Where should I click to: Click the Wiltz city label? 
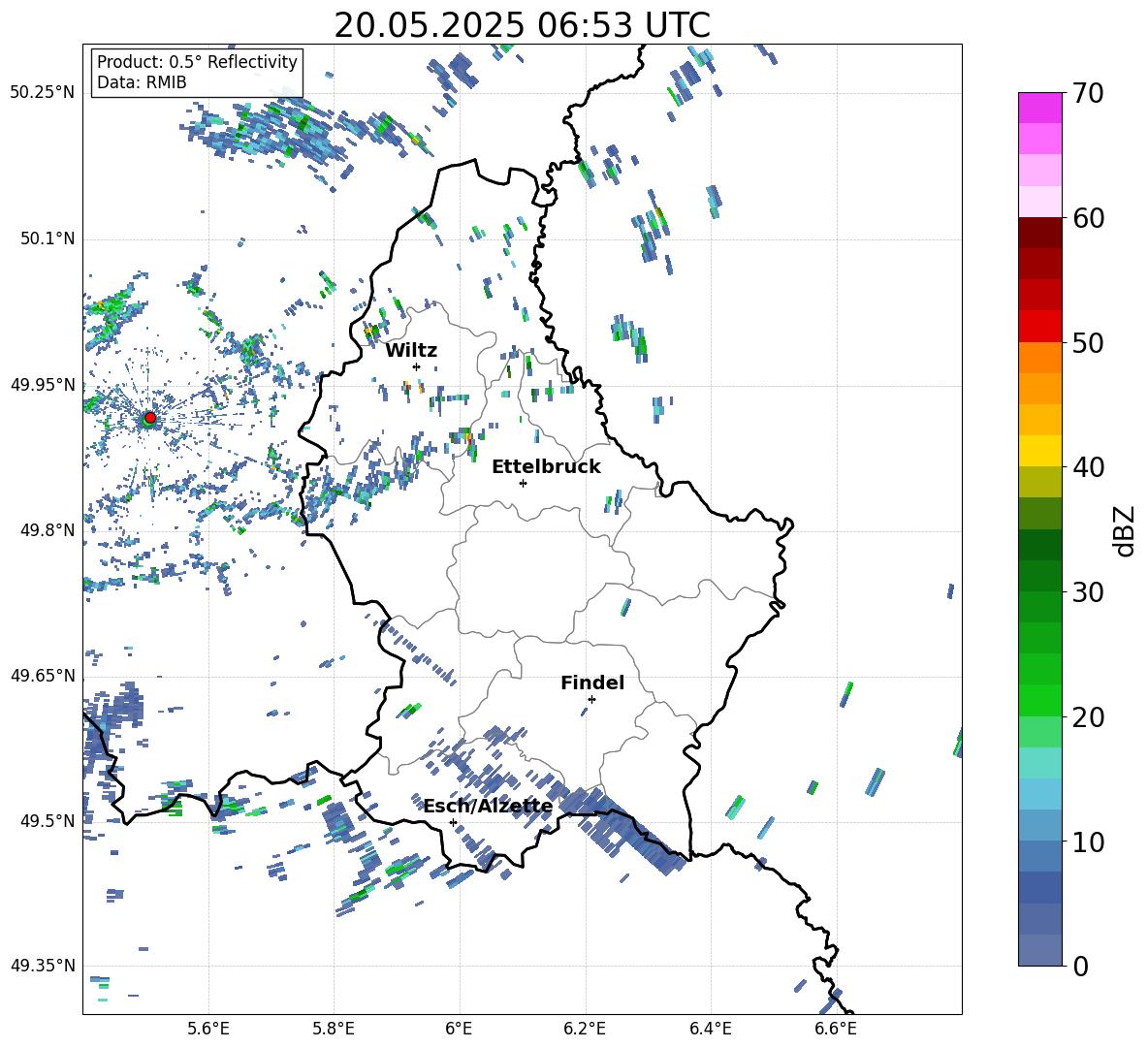click(x=411, y=351)
